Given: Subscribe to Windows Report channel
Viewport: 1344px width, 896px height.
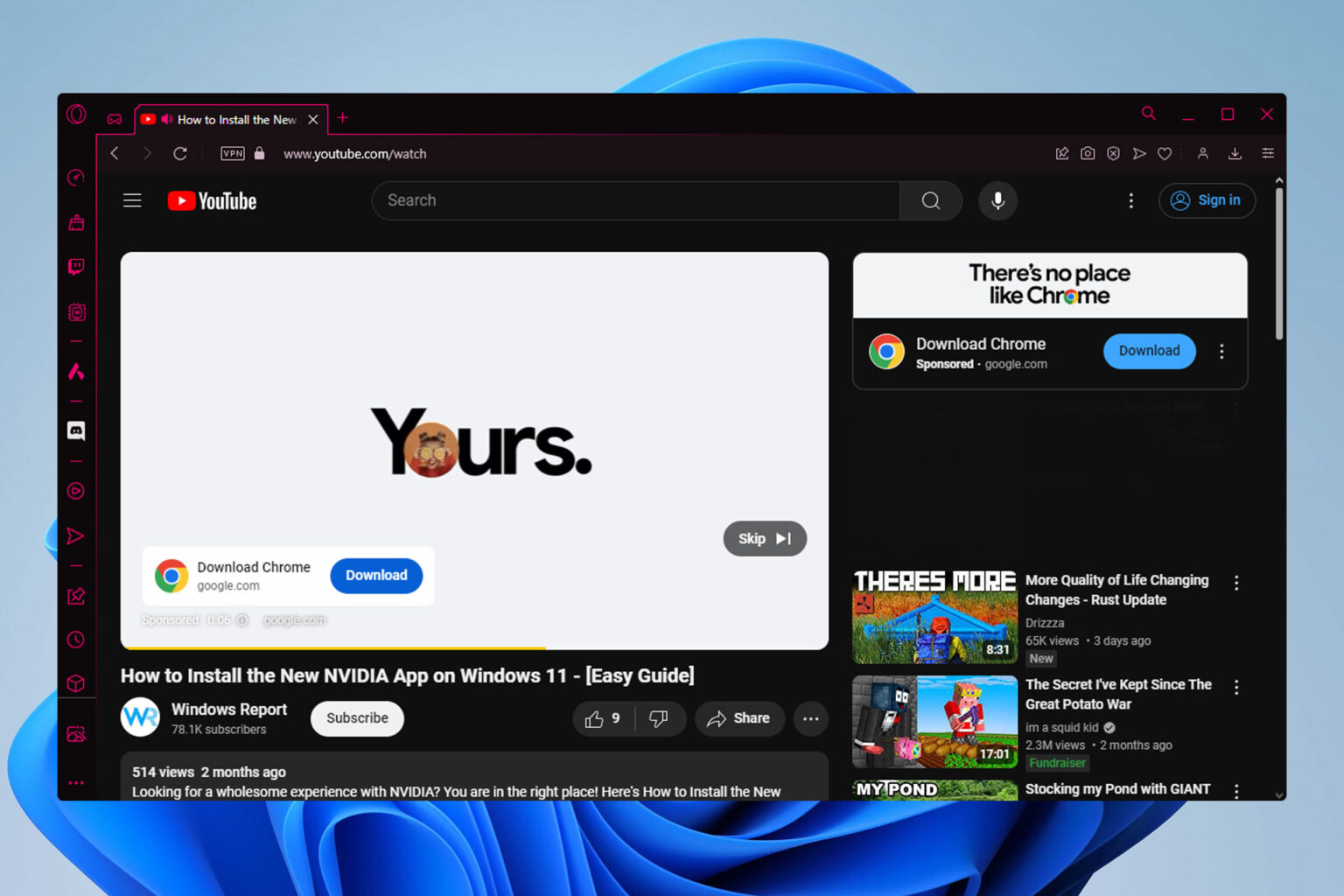Looking at the screenshot, I should [x=357, y=718].
